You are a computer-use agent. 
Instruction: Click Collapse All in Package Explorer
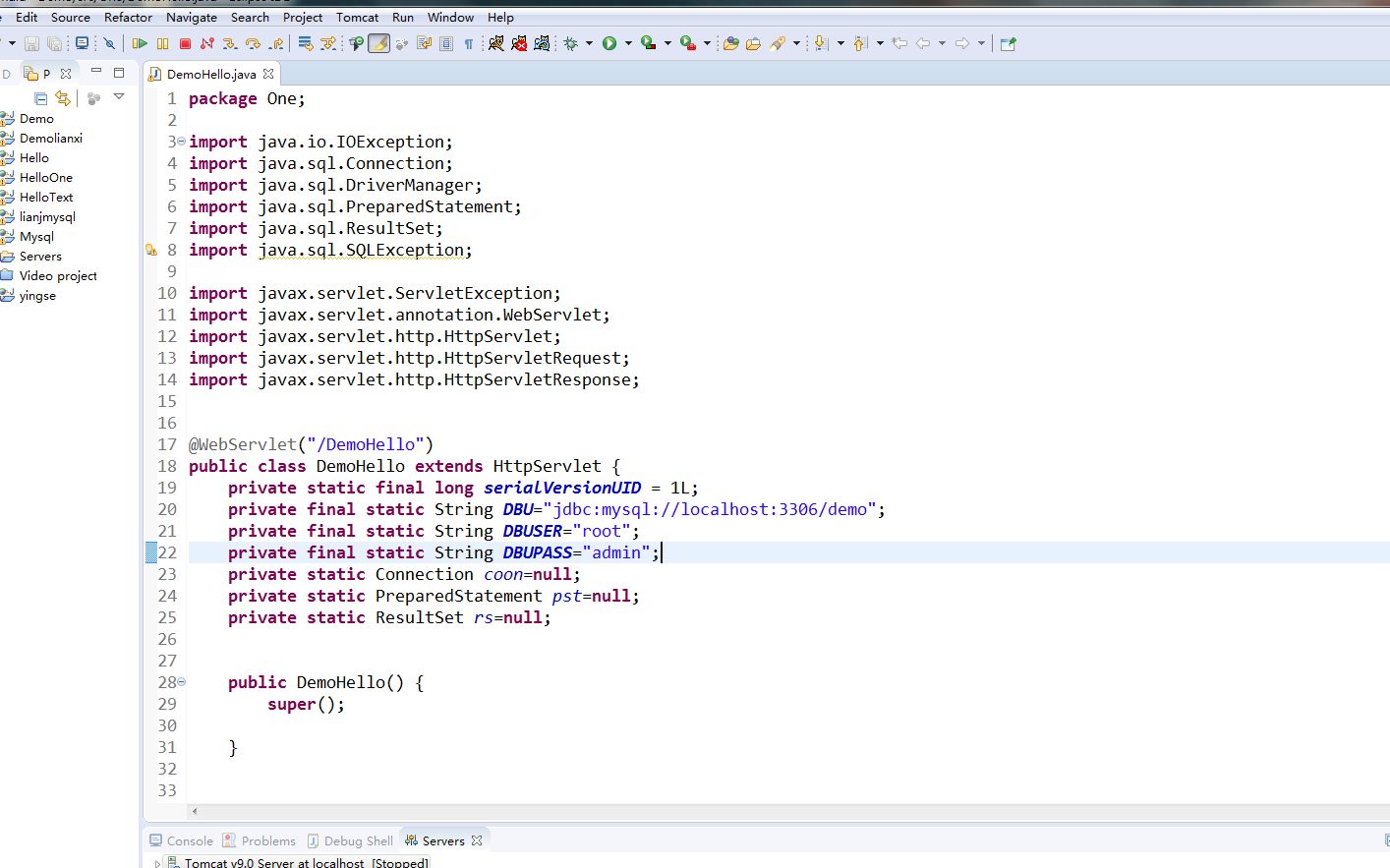pos(40,98)
